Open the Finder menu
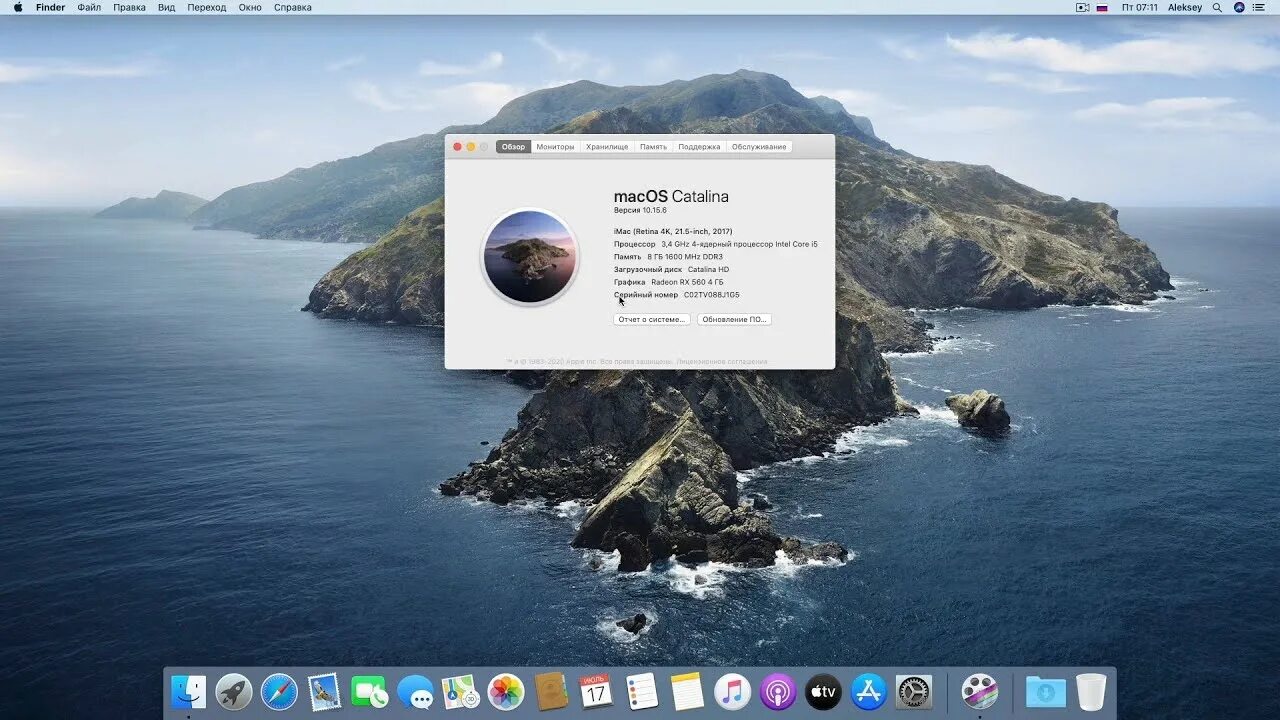The image size is (1280, 720). click(50, 7)
